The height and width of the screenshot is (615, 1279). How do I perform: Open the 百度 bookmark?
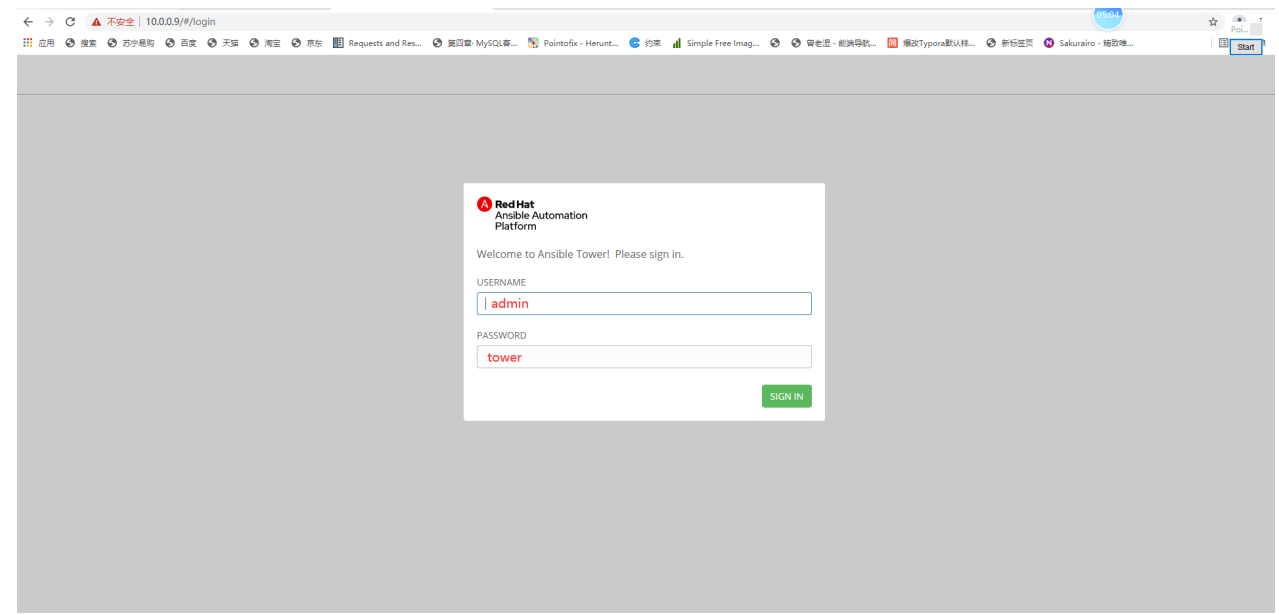click(181, 43)
